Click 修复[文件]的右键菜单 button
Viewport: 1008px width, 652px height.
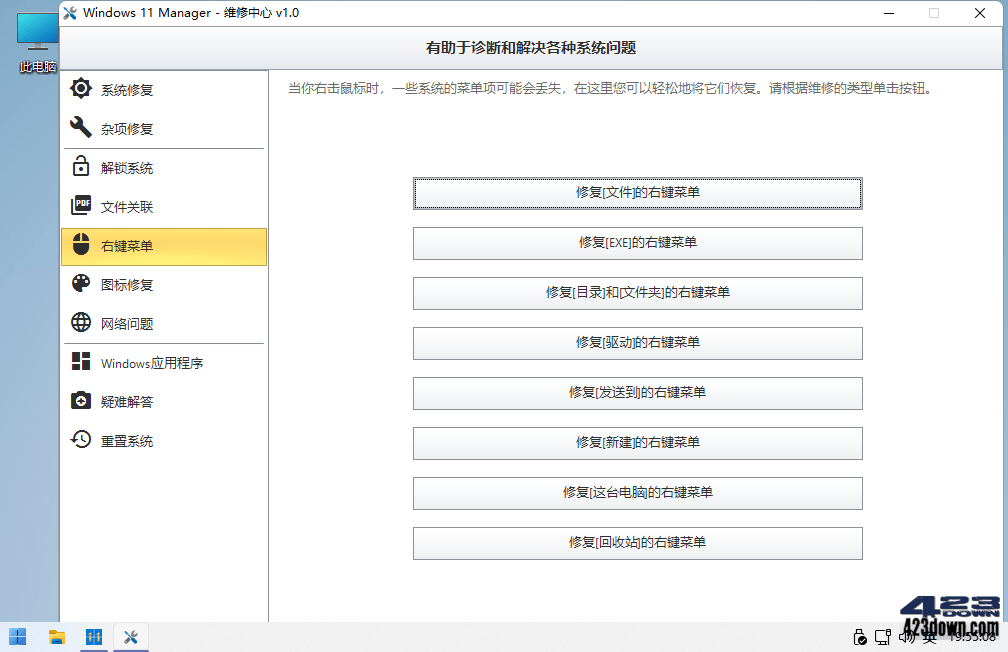637,193
